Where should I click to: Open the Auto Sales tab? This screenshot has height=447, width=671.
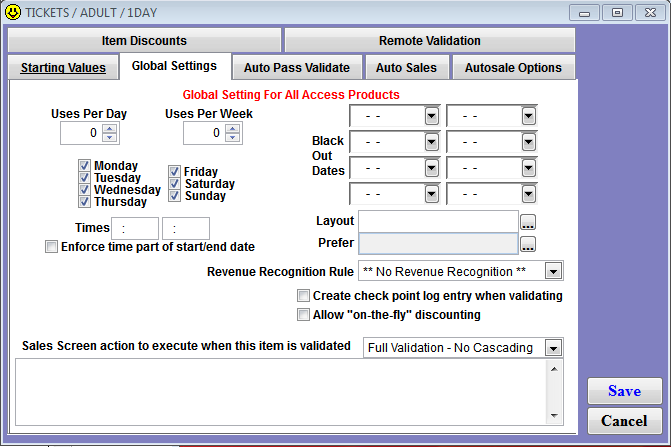pos(407,68)
